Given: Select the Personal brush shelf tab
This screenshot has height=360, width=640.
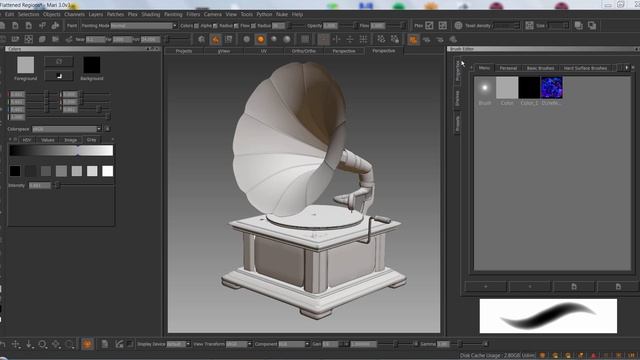Looking at the screenshot, I should [508, 68].
